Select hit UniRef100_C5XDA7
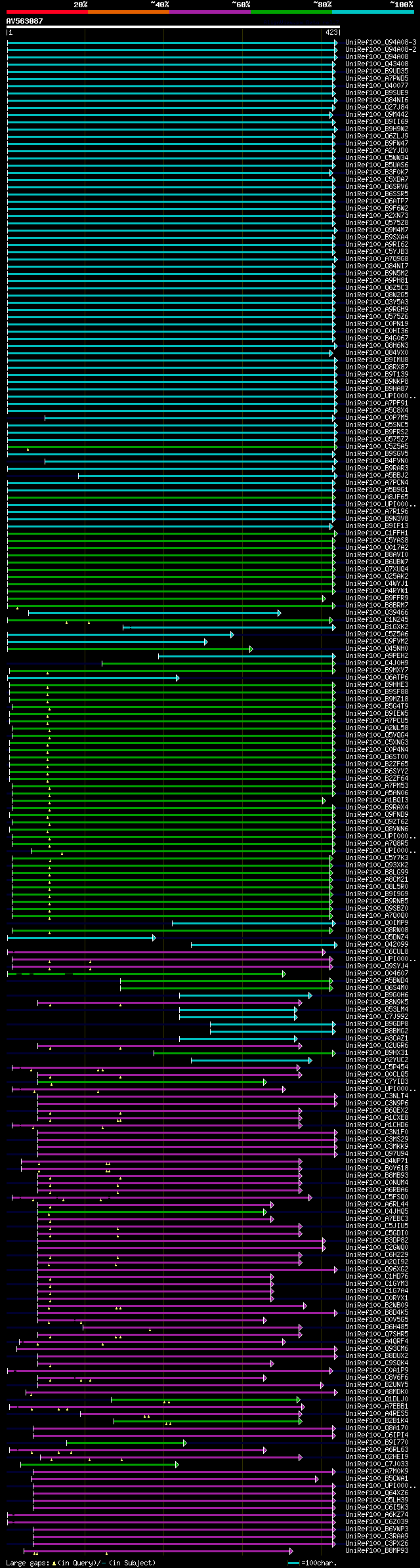Viewport: 420px width, 1568px height. [x=377, y=180]
